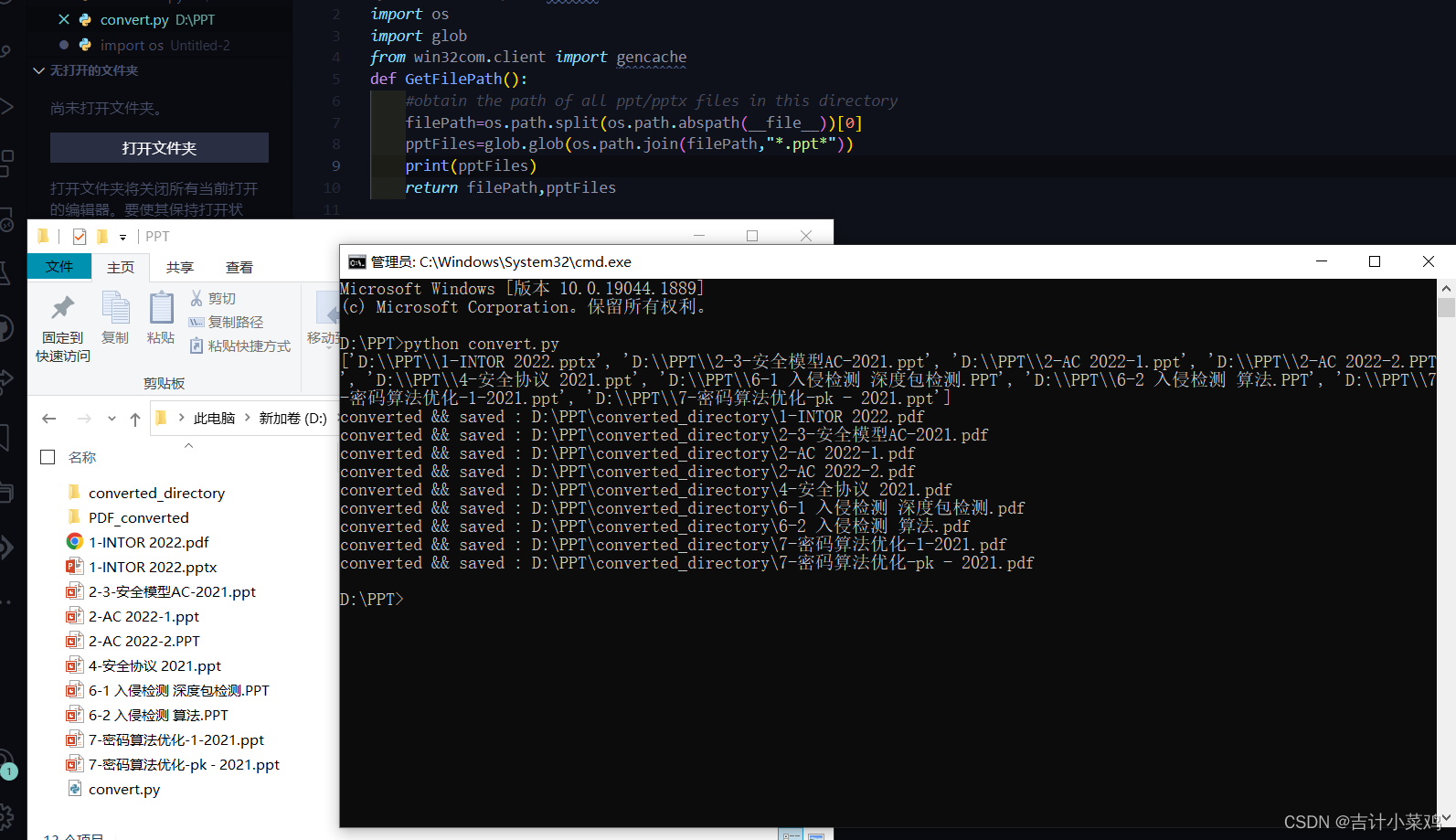Open the import os Untitled-2 editor entry
Screen dimensions: 1456x840
pos(165,45)
